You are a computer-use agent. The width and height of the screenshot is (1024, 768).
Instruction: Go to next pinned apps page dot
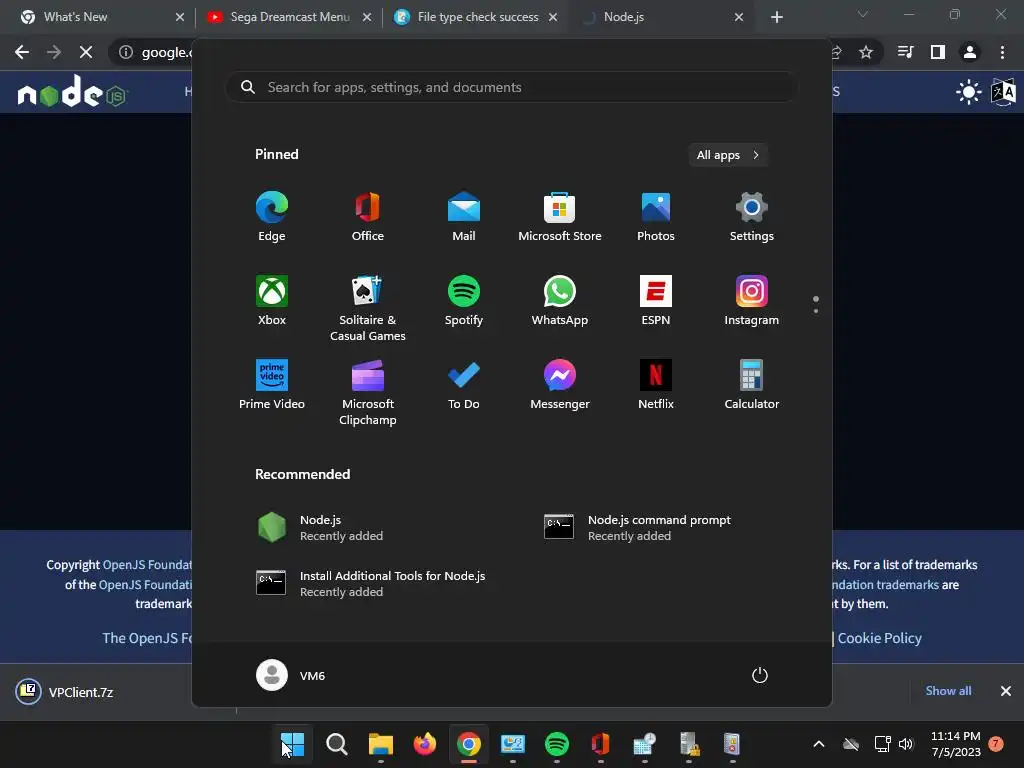pos(816,311)
